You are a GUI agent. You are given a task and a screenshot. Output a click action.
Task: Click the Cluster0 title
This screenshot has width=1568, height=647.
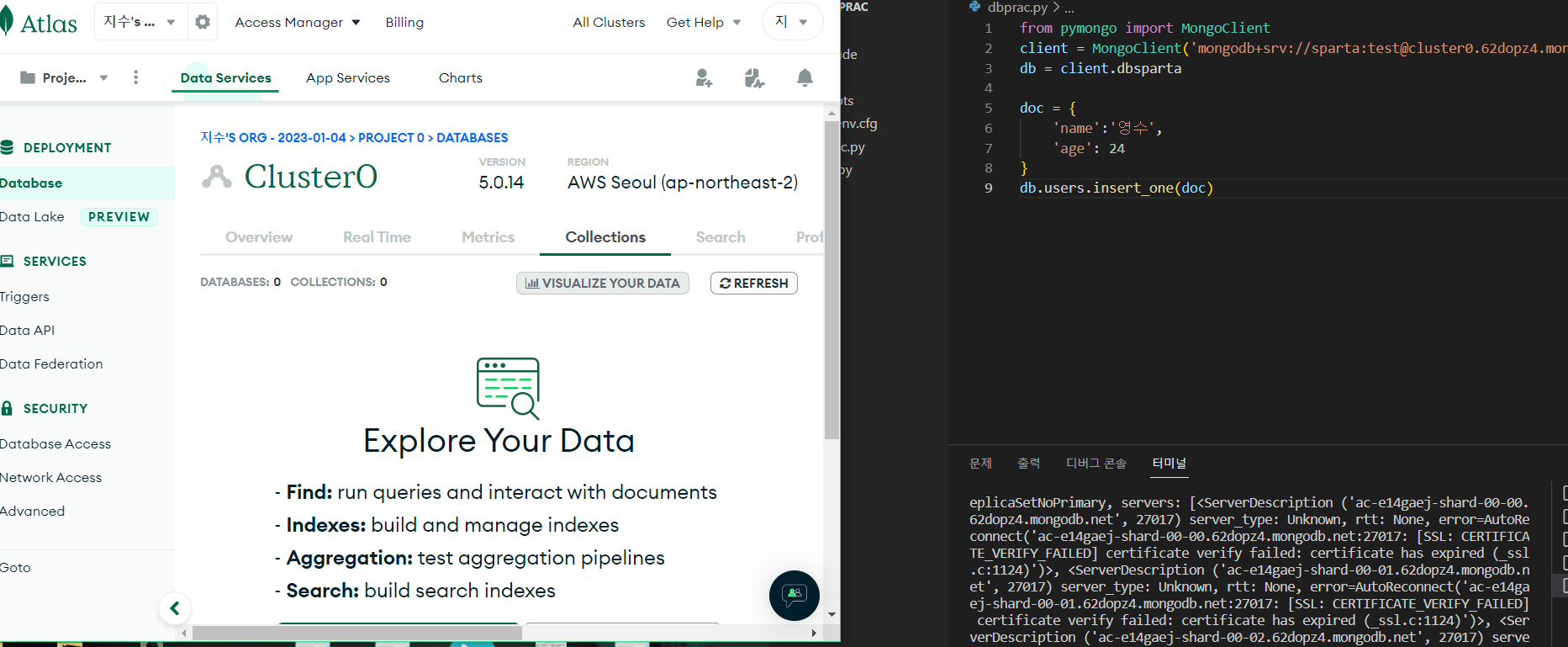click(311, 177)
